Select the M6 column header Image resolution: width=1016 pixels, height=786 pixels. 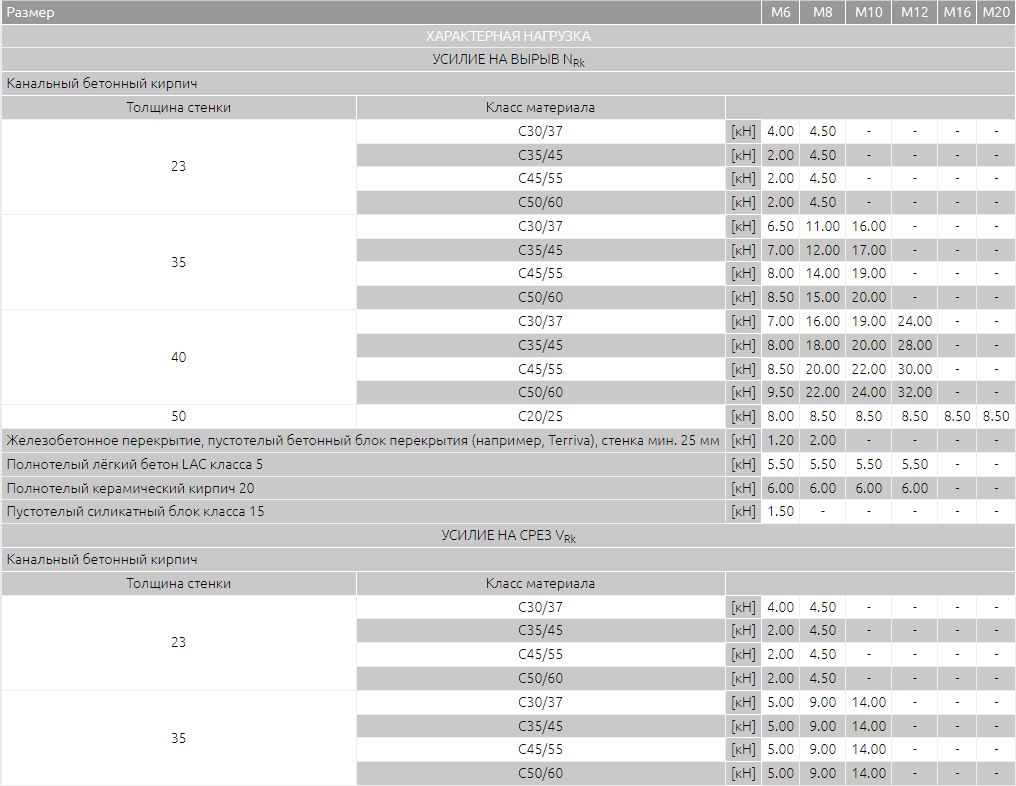pyautogui.click(x=780, y=12)
